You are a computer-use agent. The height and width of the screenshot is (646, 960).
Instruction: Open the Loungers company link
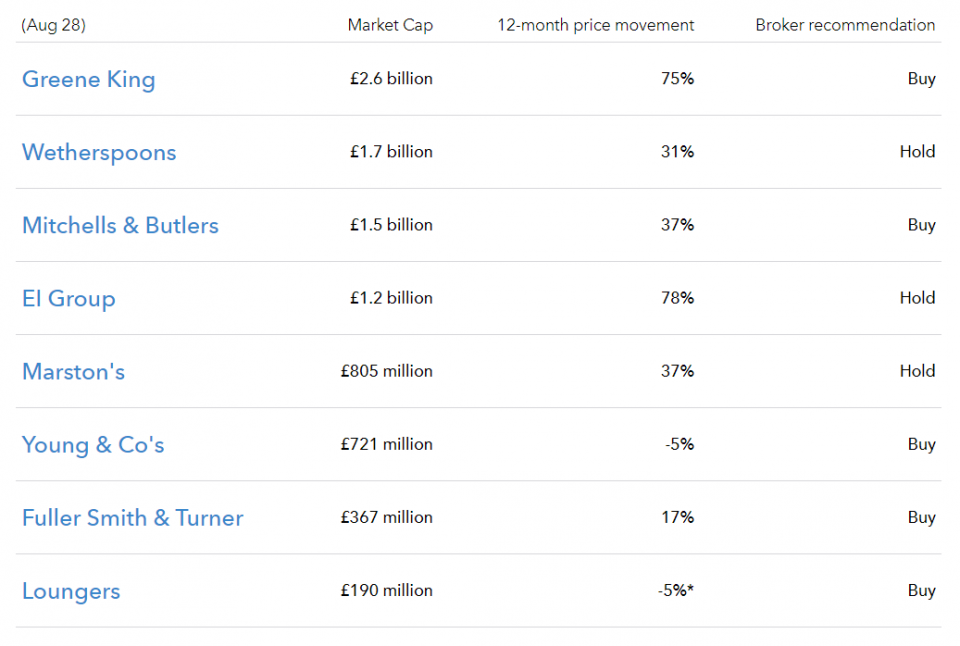71,592
